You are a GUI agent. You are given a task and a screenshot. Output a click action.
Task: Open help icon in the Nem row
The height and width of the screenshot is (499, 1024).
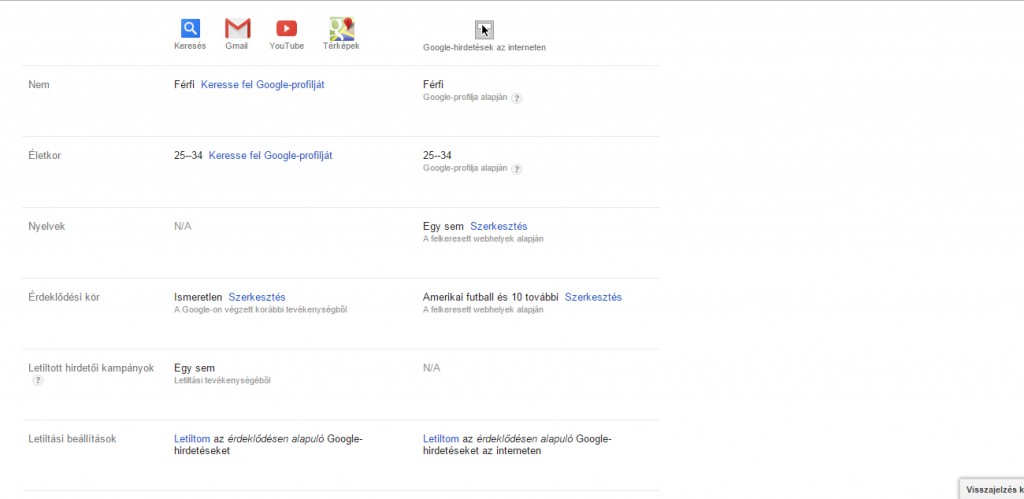(x=517, y=98)
